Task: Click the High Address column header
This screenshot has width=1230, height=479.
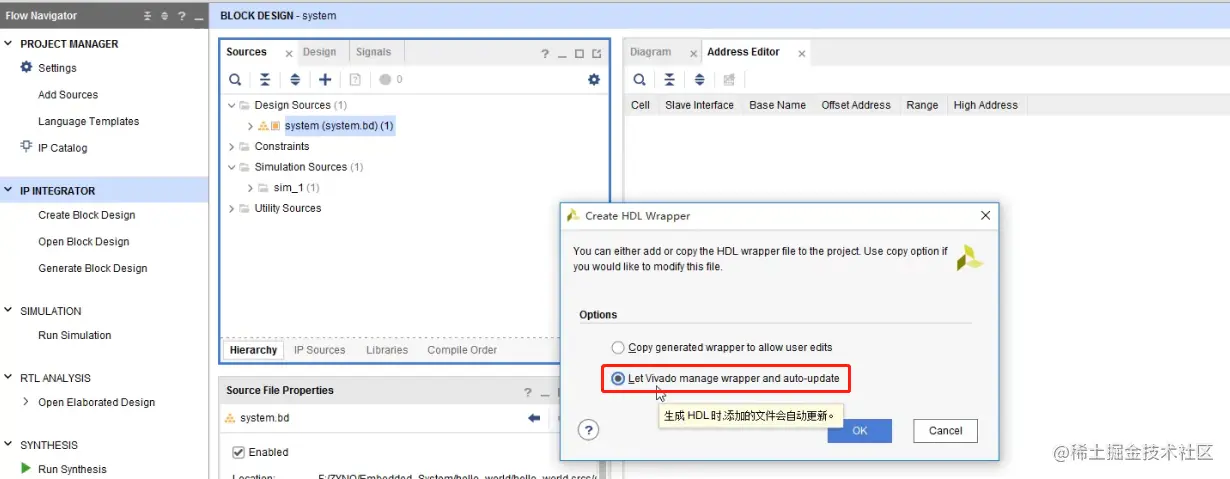Action: click(x=985, y=105)
